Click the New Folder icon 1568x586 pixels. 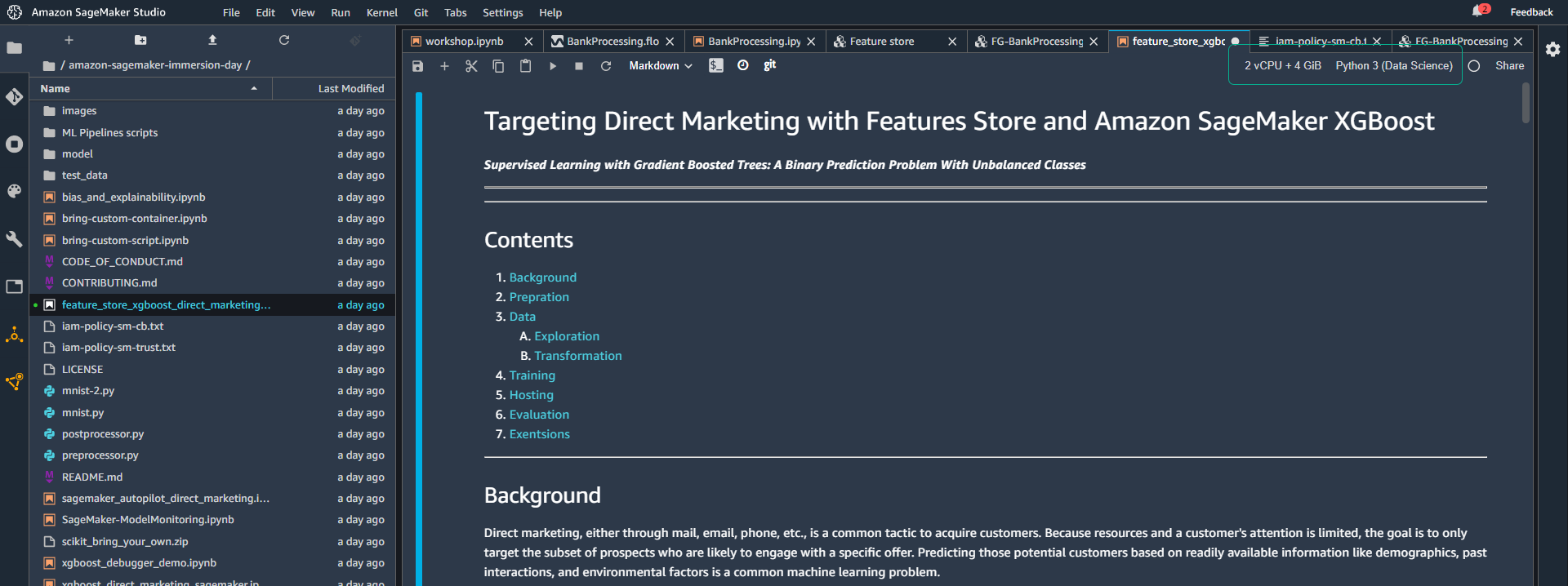140,40
